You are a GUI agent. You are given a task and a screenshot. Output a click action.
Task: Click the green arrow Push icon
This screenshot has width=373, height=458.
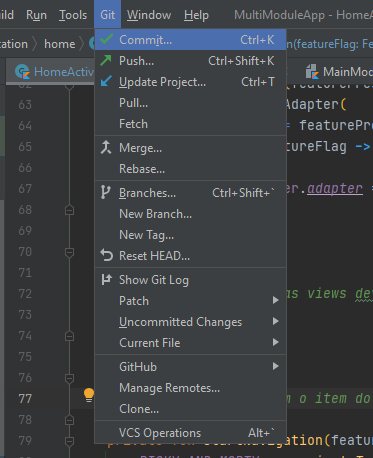click(106, 60)
